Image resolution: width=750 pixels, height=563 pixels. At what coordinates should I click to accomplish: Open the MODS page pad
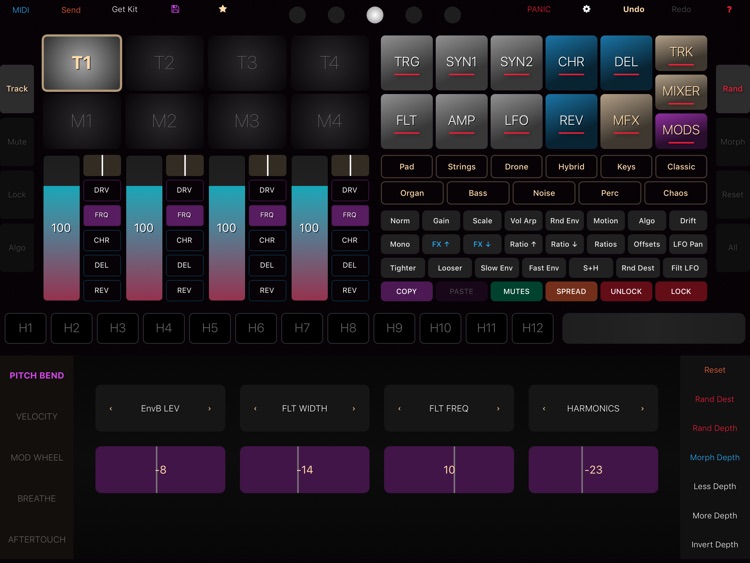point(681,132)
